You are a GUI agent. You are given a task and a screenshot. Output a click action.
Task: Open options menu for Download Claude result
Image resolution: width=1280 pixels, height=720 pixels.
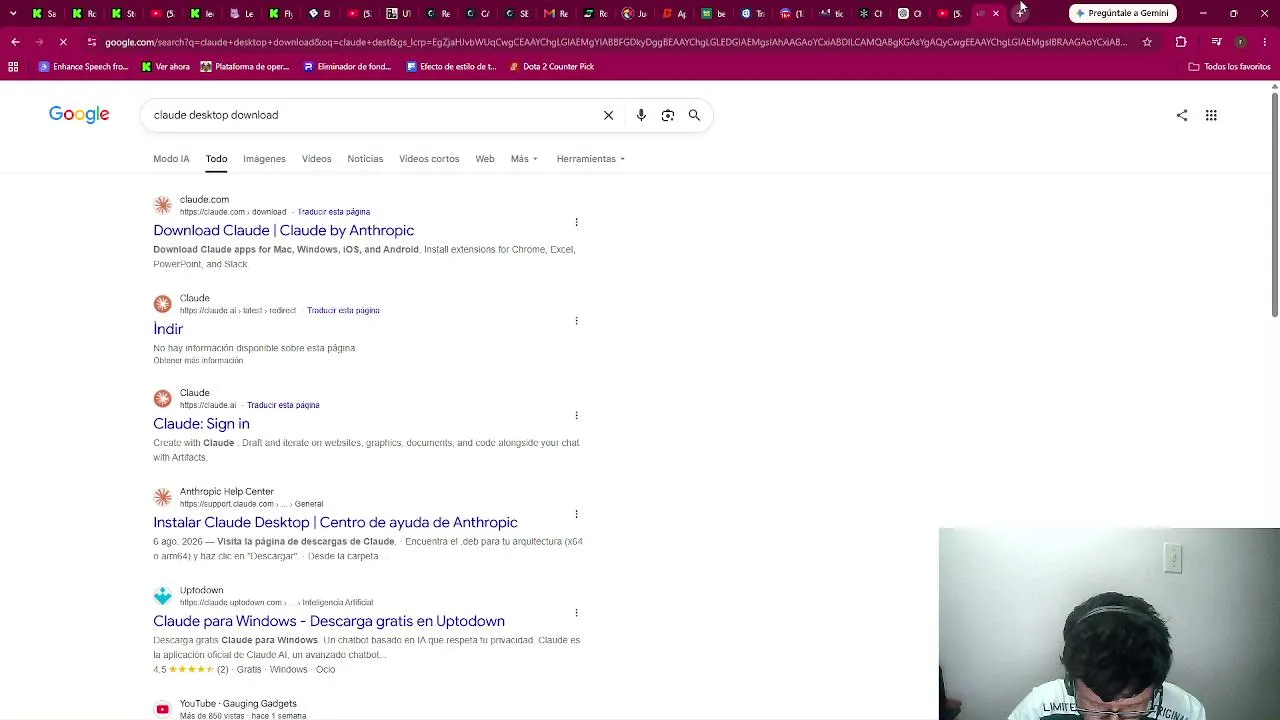pyautogui.click(x=576, y=222)
